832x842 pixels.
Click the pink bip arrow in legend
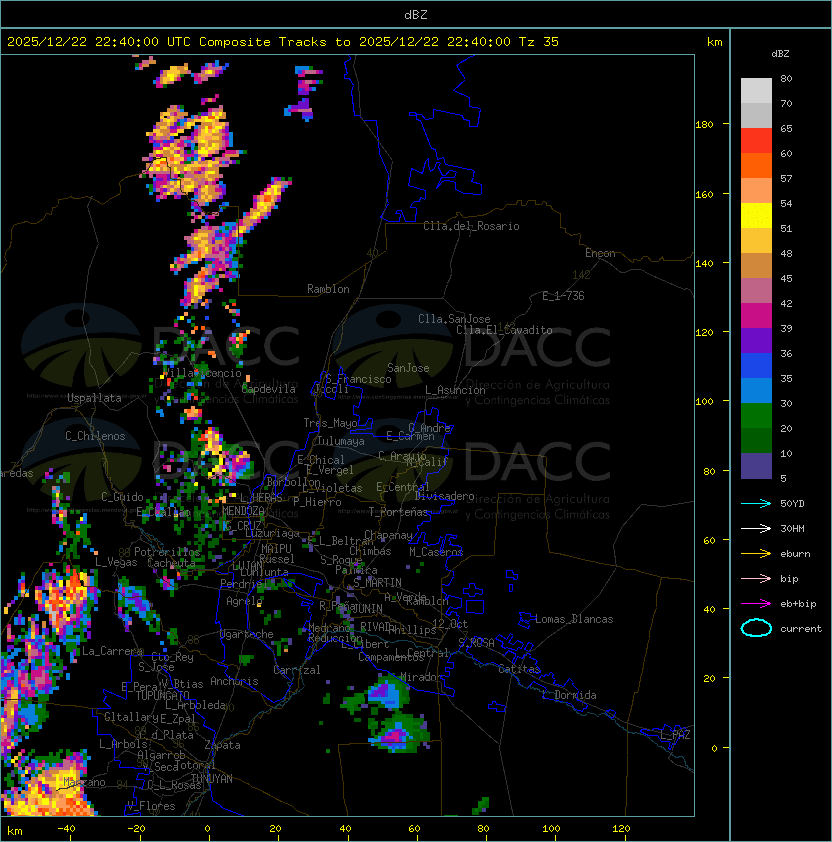click(x=756, y=578)
